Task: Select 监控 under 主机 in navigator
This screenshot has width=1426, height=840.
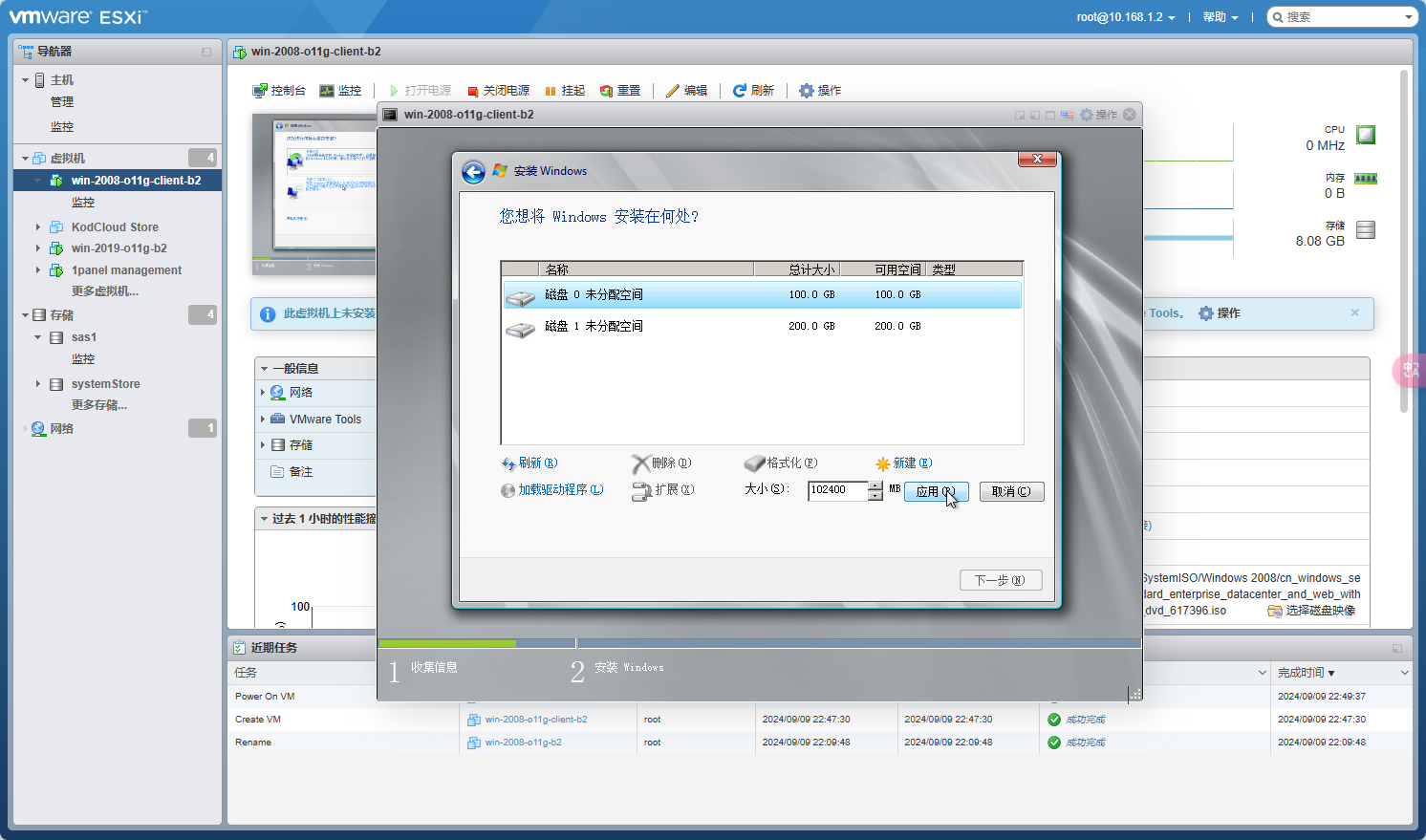Action: tap(62, 127)
